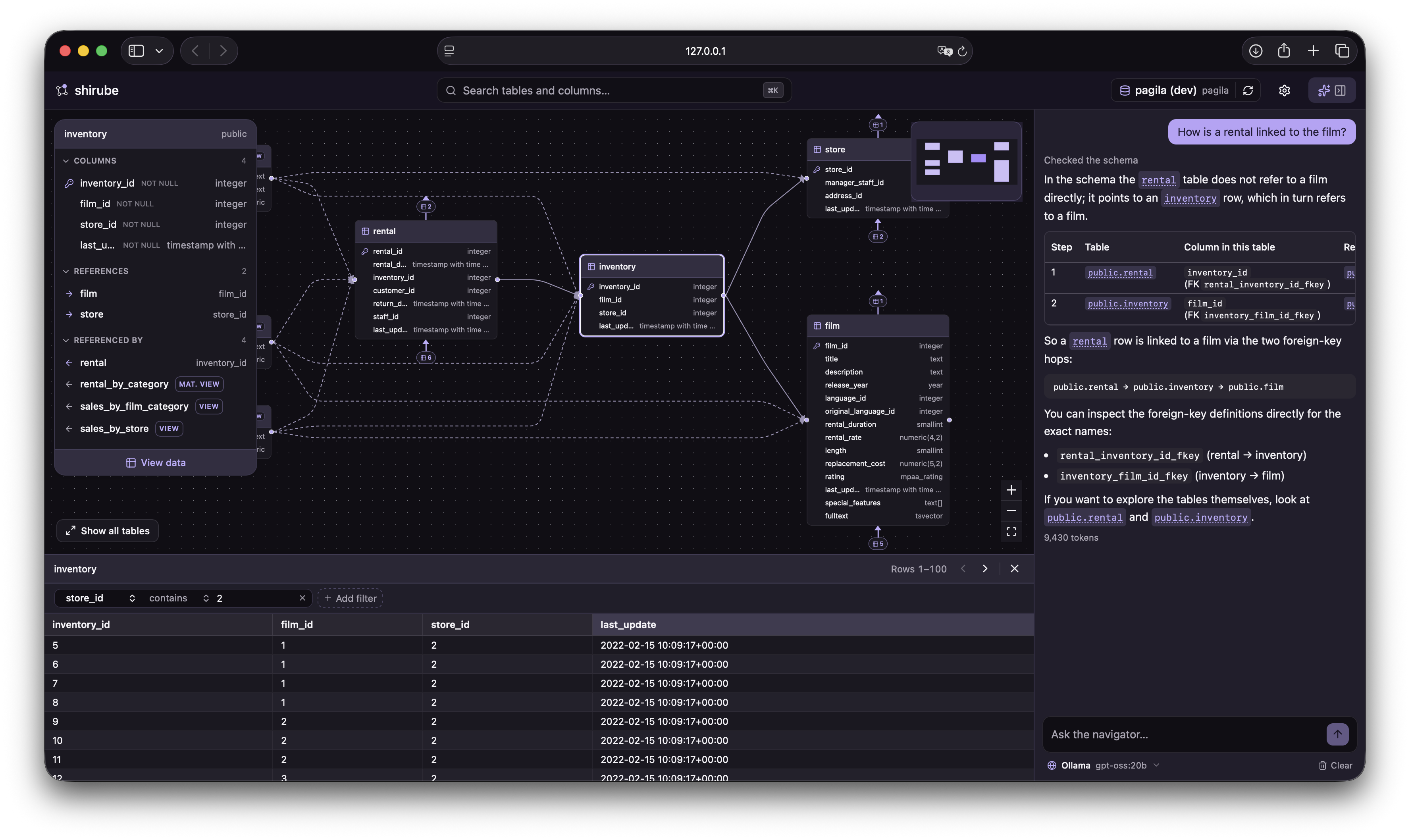Select the inventory table node header
This screenshot has width=1410, height=840.
click(651, 267)
